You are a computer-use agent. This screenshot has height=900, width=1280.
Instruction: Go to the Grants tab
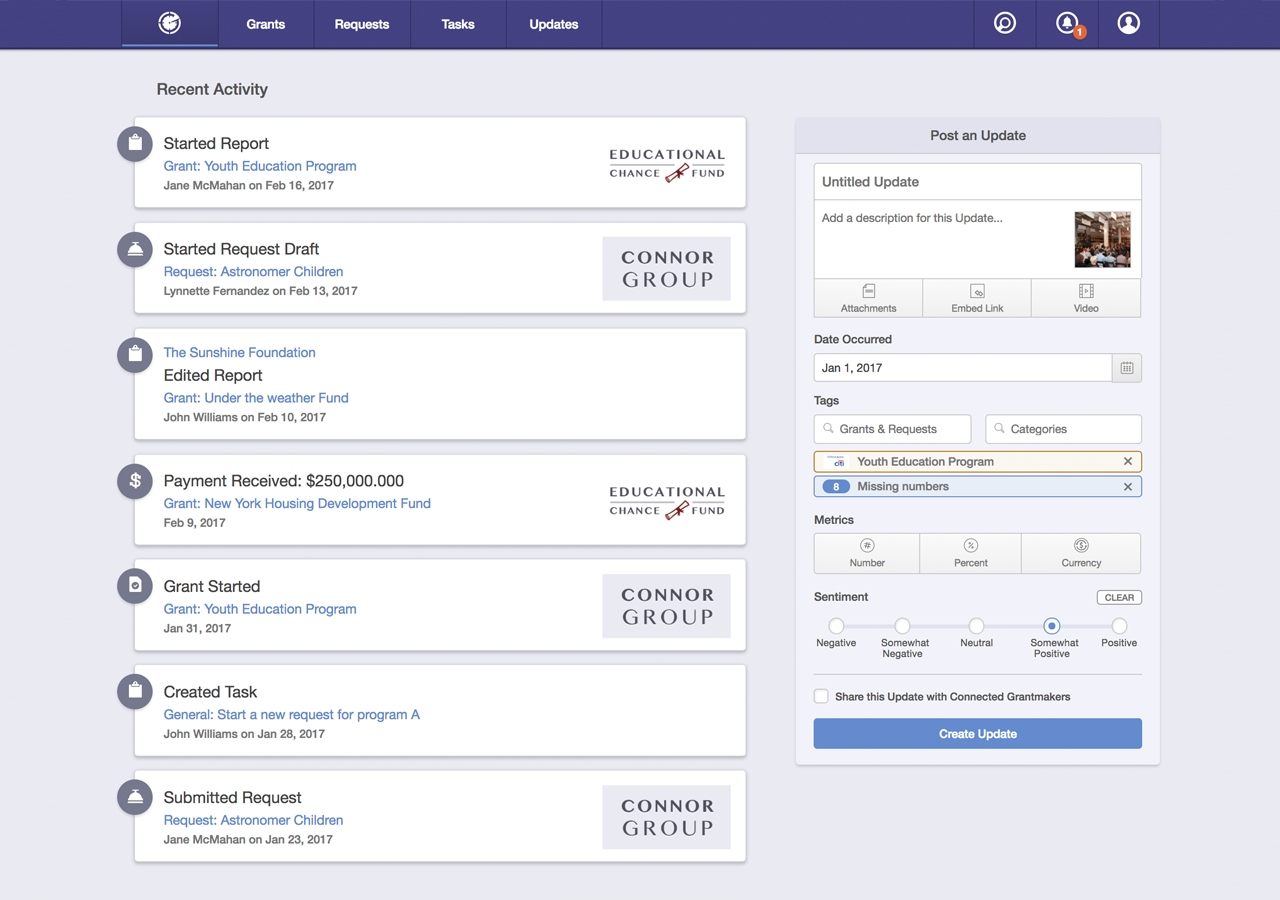pos(266,24)
